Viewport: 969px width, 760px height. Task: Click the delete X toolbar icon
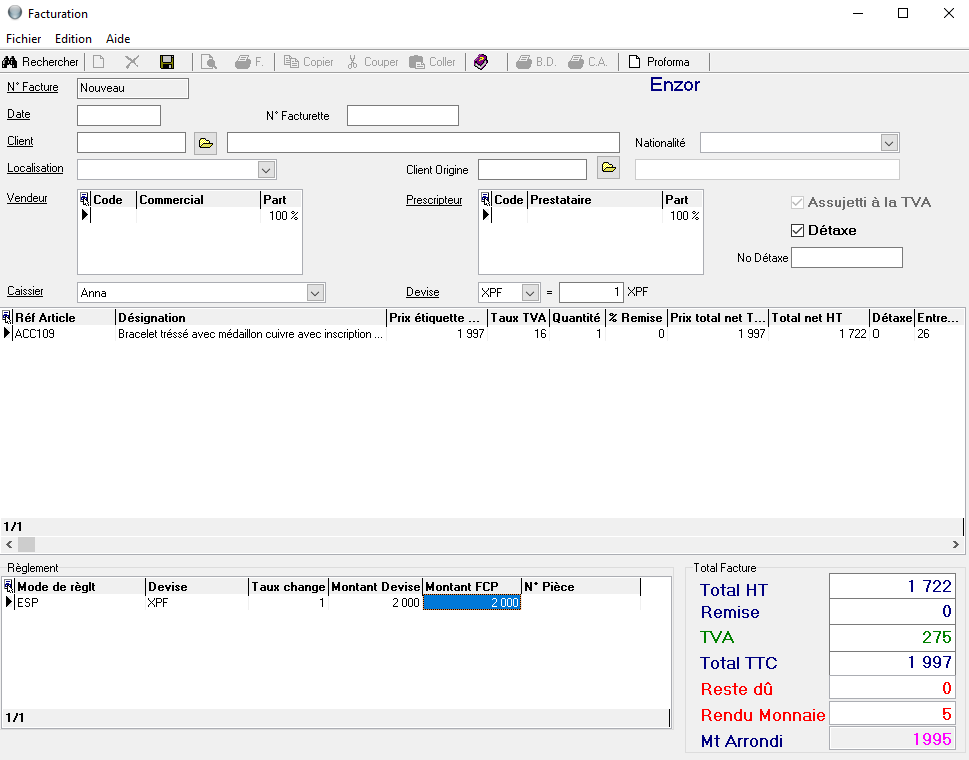point(132,62)
